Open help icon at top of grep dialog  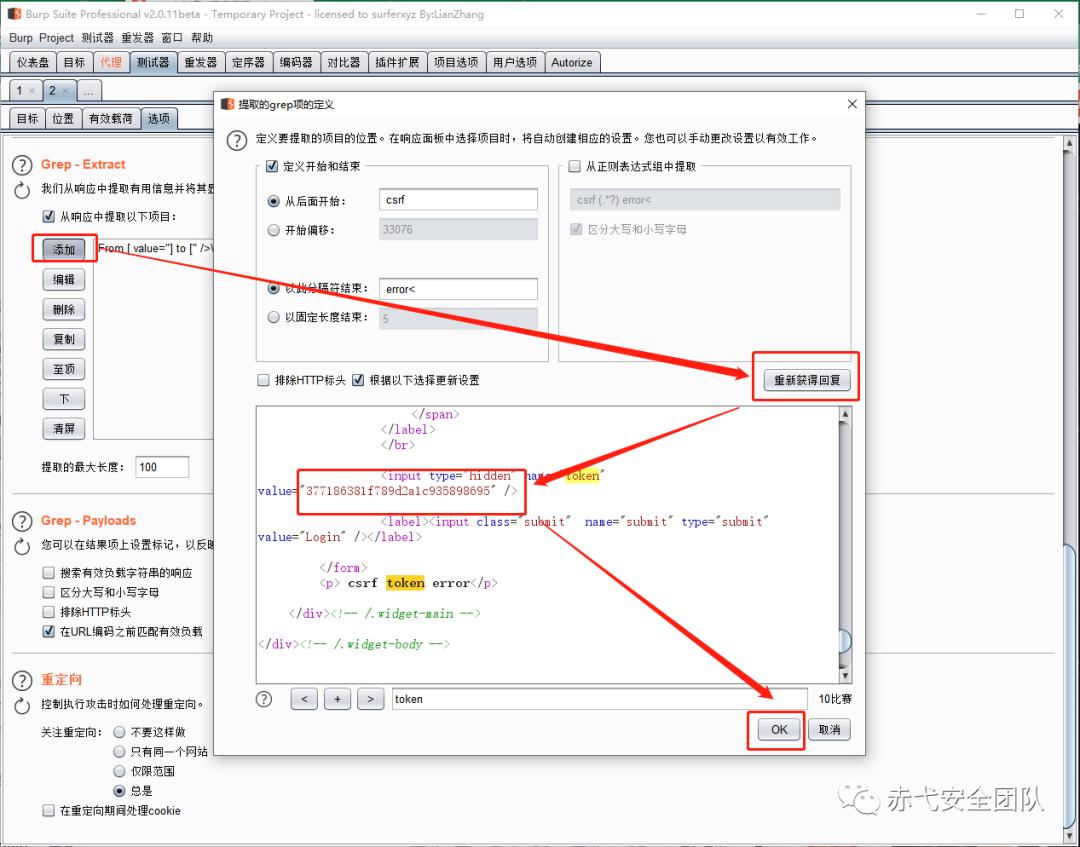(x=237, y=140)
